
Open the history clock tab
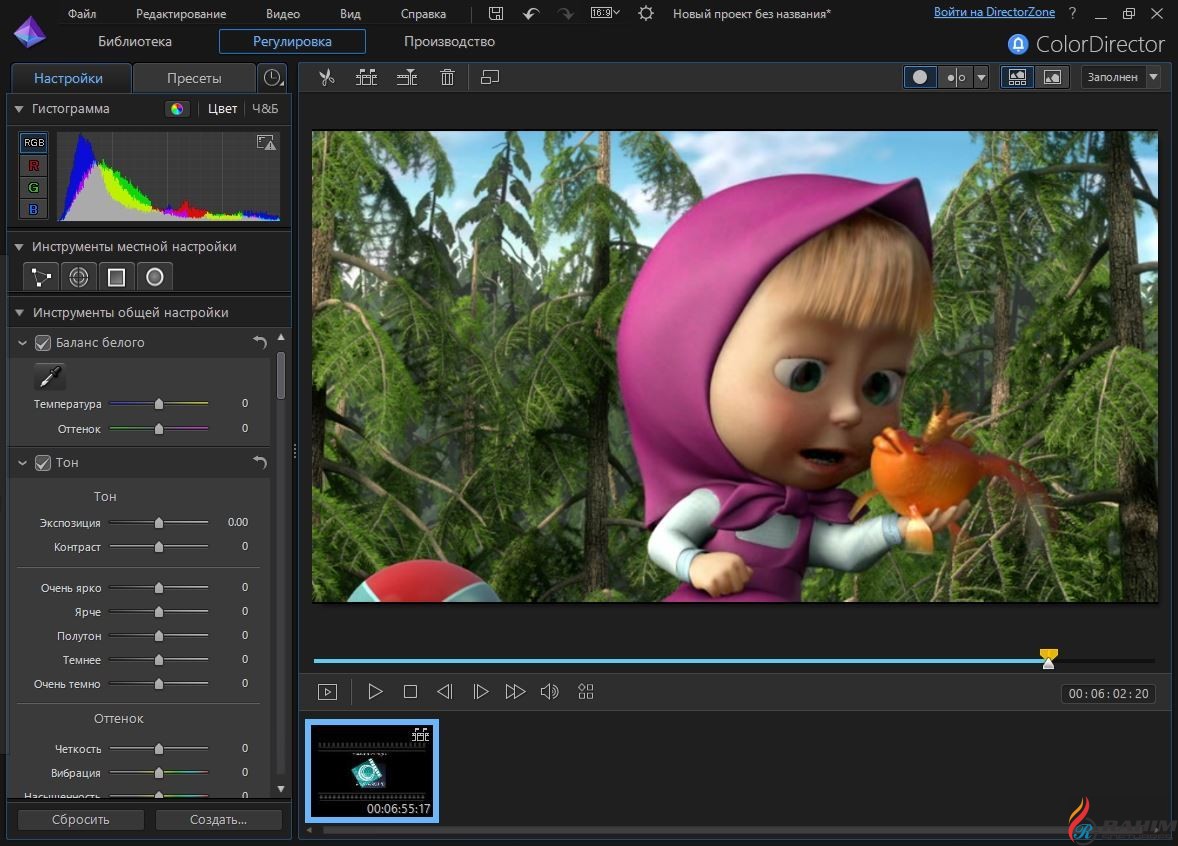[x=272, y=77]
